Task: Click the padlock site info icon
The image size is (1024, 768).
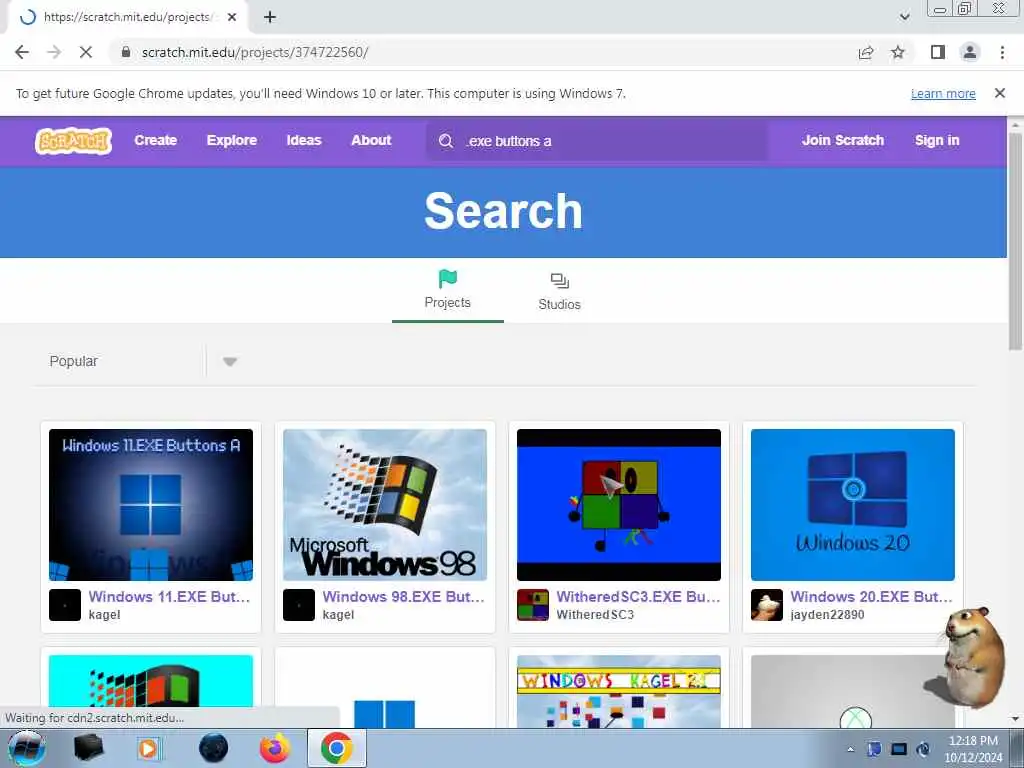Action: (x=126, y=52)
